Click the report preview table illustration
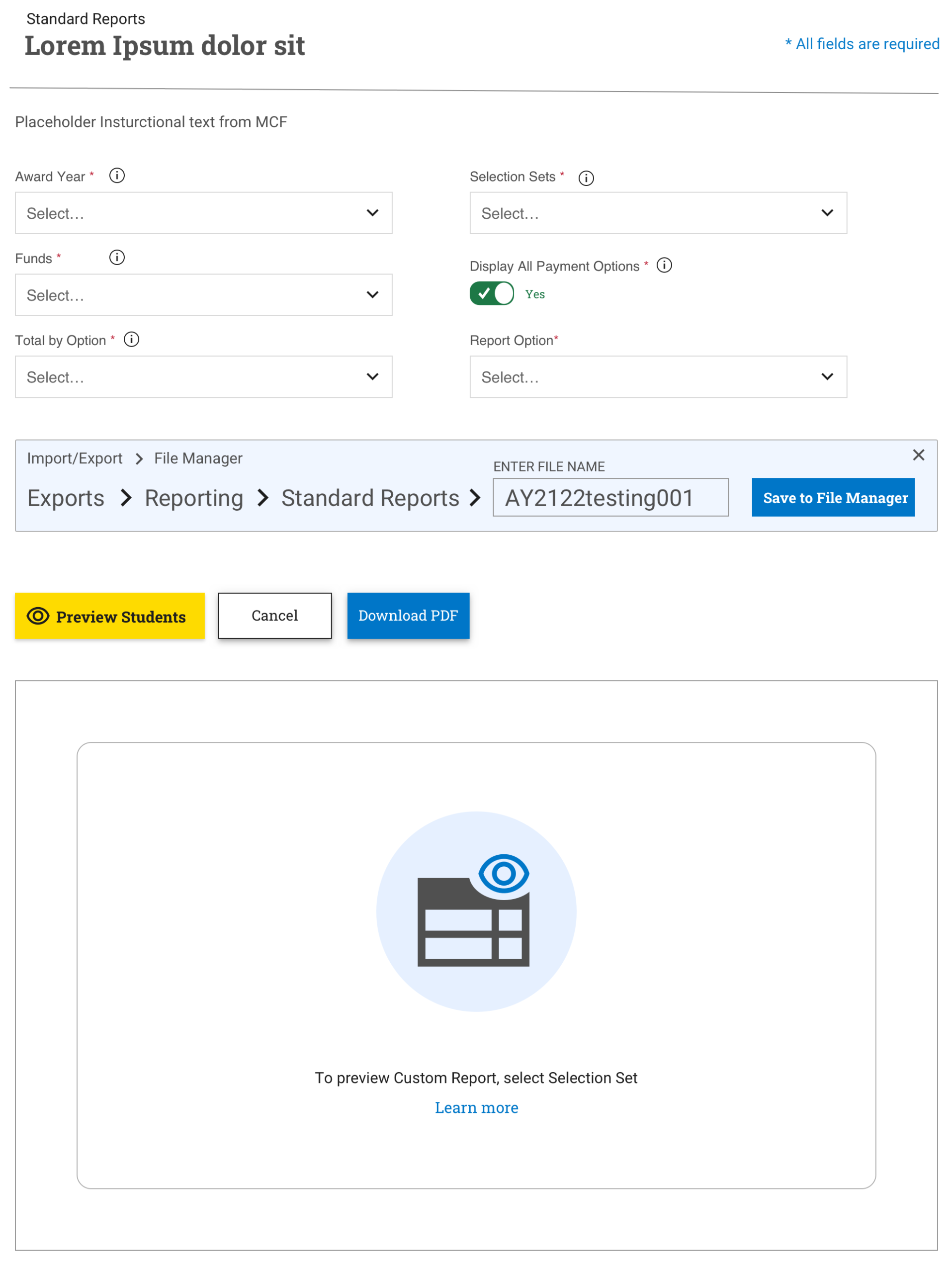The image size is (952, 1273). coord(476,911)
